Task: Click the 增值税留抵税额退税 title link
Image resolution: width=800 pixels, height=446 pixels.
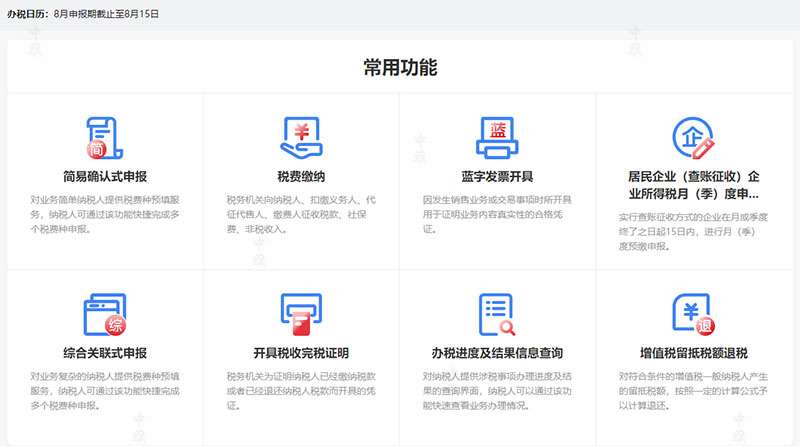Action: pos(693,354)
